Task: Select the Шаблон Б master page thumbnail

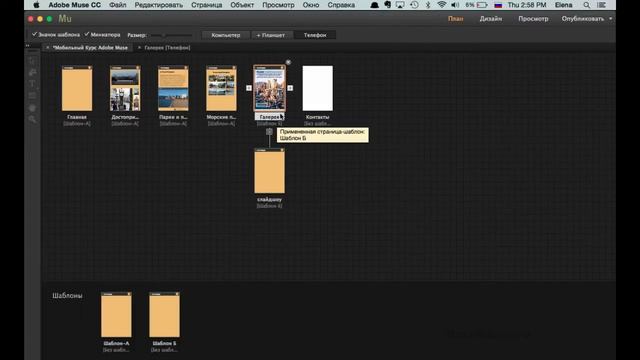Action: coord(164,315)
